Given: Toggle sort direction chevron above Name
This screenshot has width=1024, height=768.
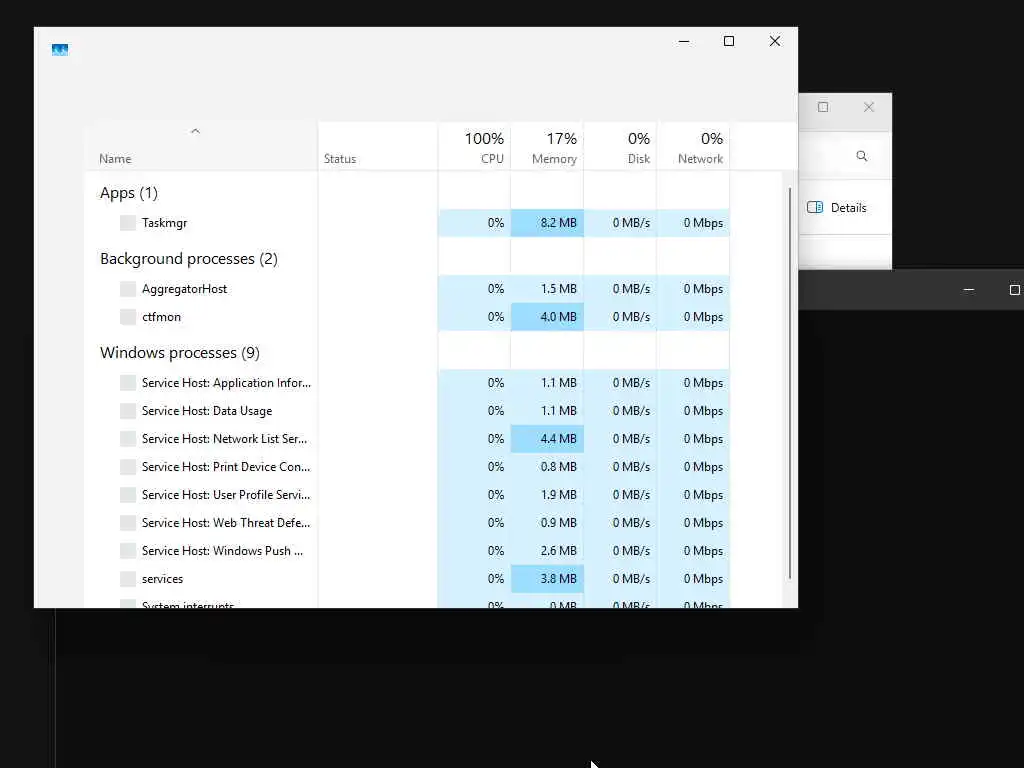Looking at the screenshot, I should [x=195, y=131].
